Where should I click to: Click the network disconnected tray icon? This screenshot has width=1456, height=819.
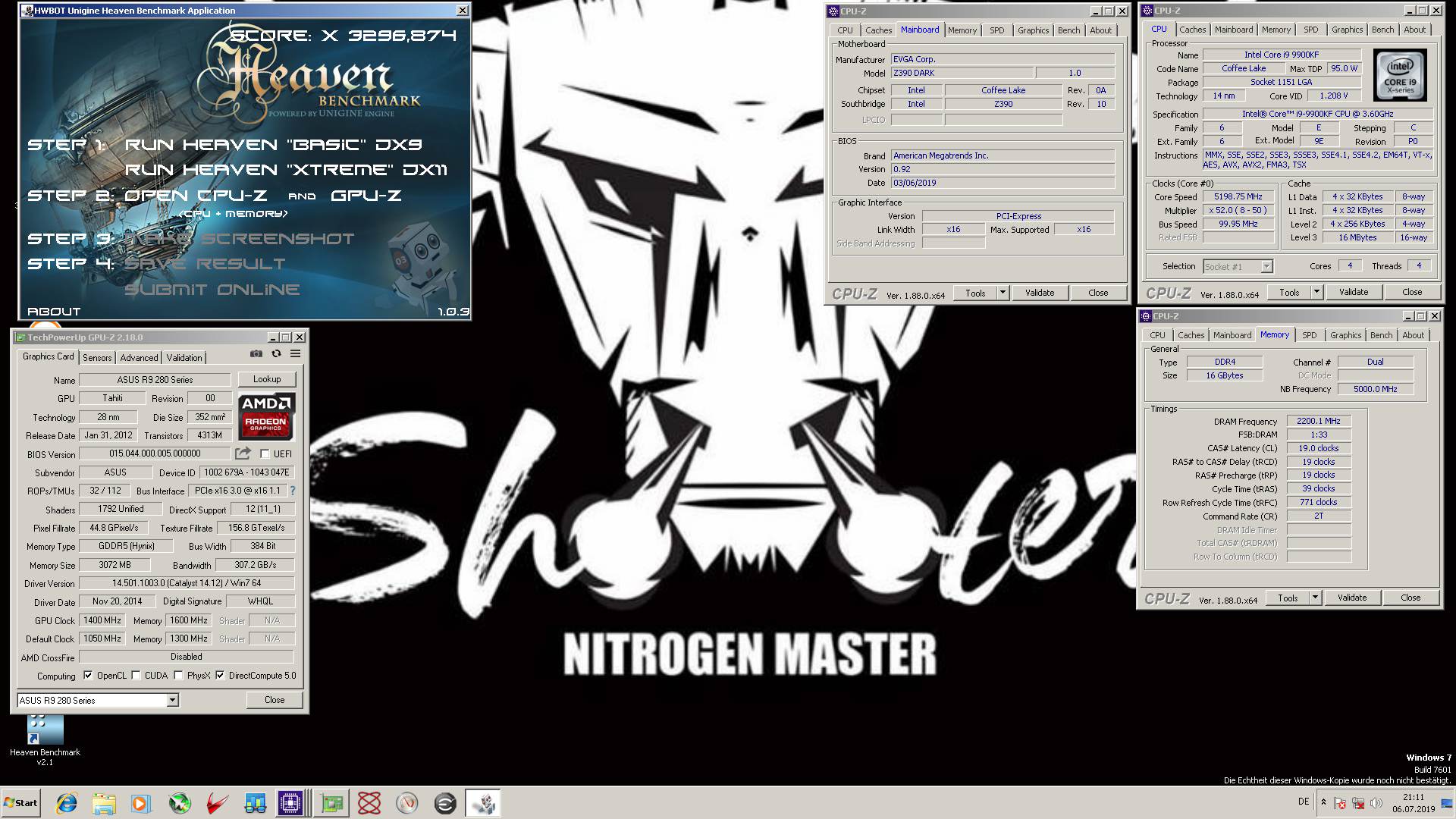[1358, 803]
